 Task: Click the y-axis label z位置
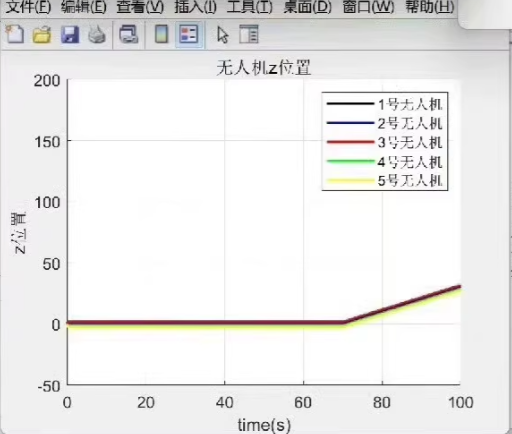point(20,233)
